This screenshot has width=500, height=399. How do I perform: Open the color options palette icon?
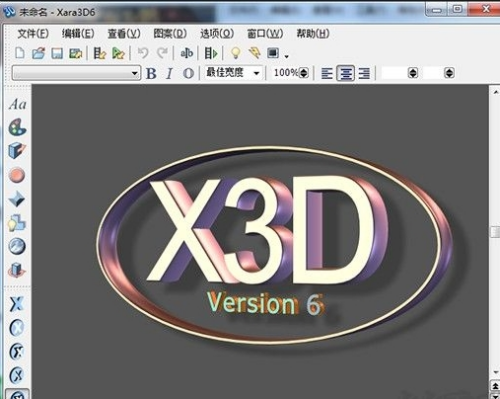pos(17,127)
